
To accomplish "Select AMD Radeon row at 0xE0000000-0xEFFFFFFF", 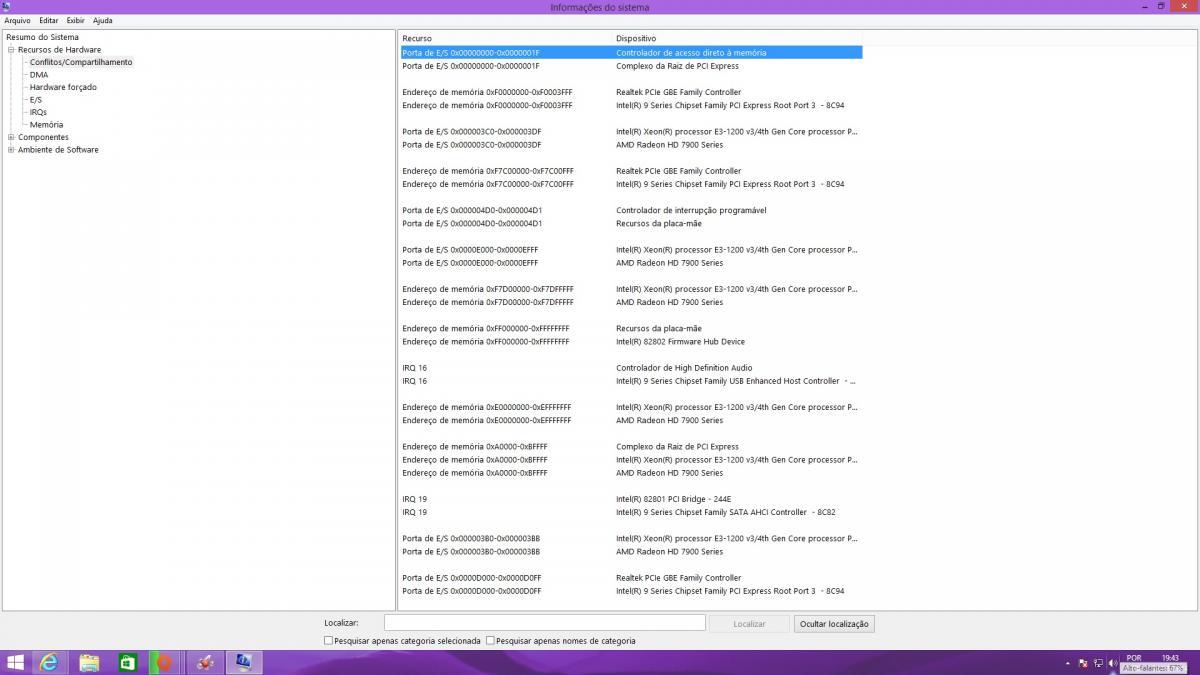I will click(x=630, y=420).
